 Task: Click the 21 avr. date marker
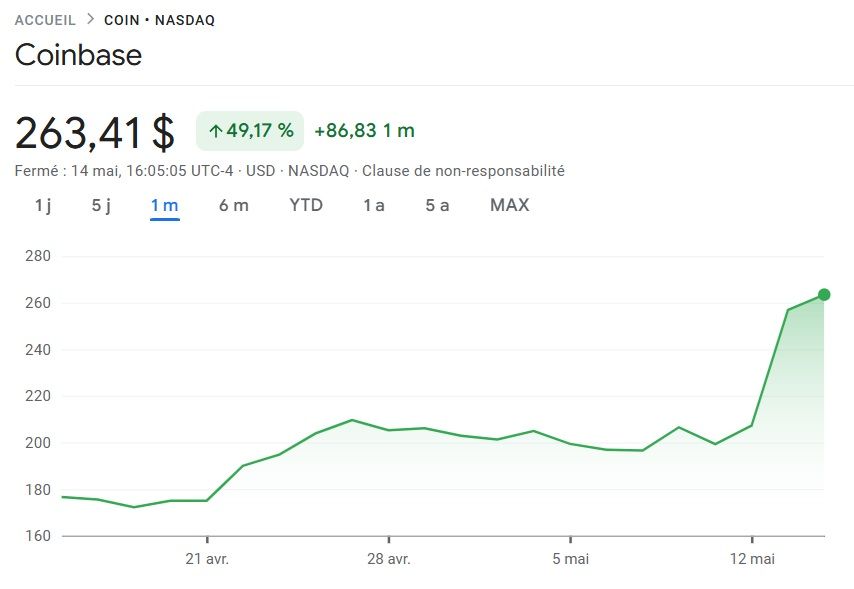point(208,559)
